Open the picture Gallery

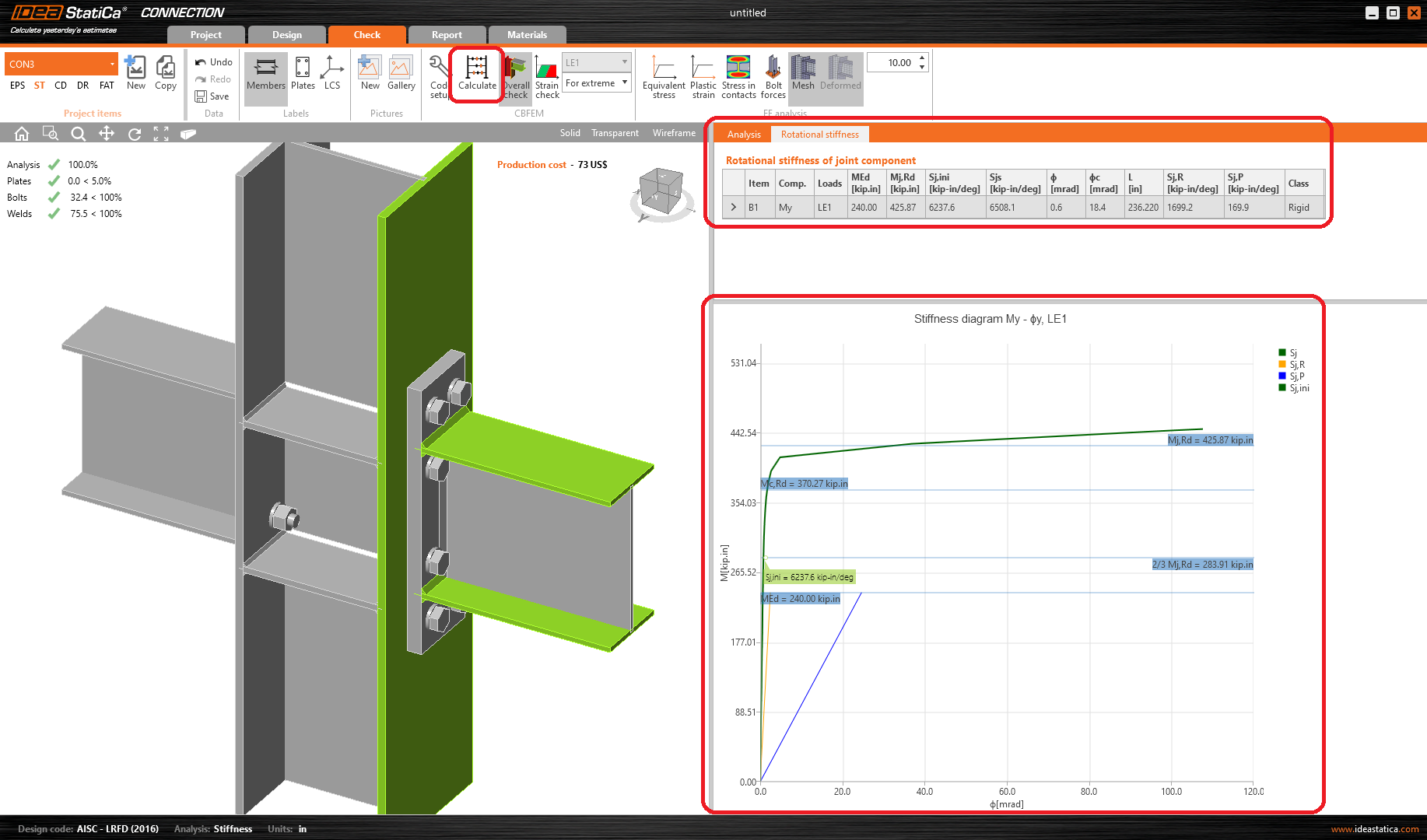point(401,75)
